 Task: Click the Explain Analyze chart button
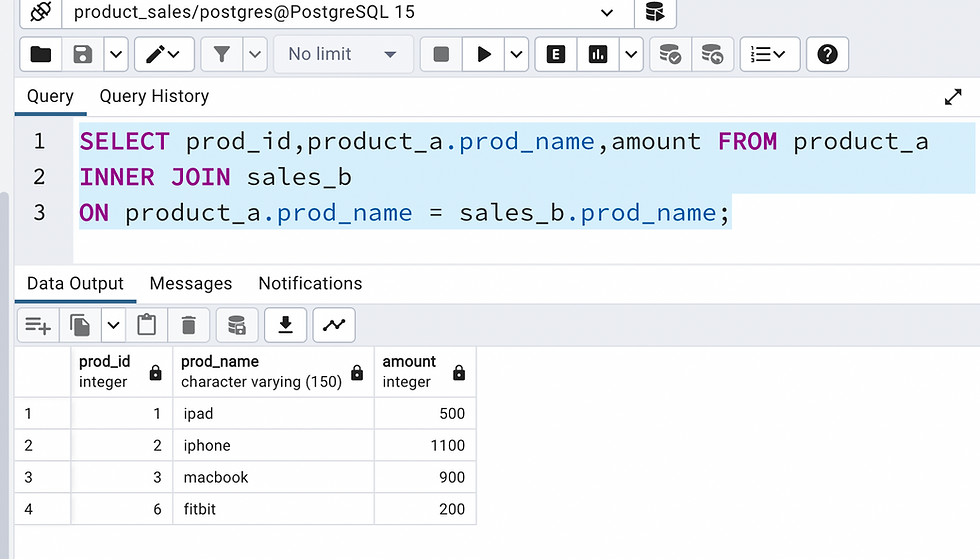[598, 54]
